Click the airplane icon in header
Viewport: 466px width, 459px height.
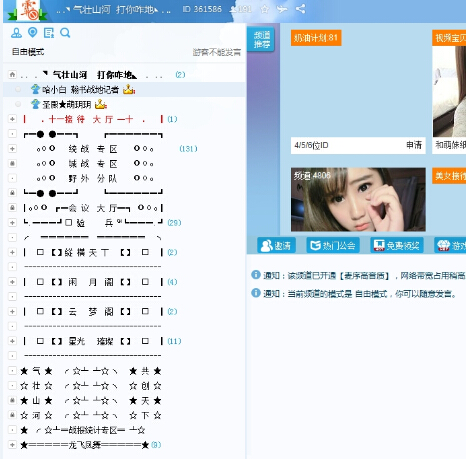pyautogui.click(x=282, y=9)
